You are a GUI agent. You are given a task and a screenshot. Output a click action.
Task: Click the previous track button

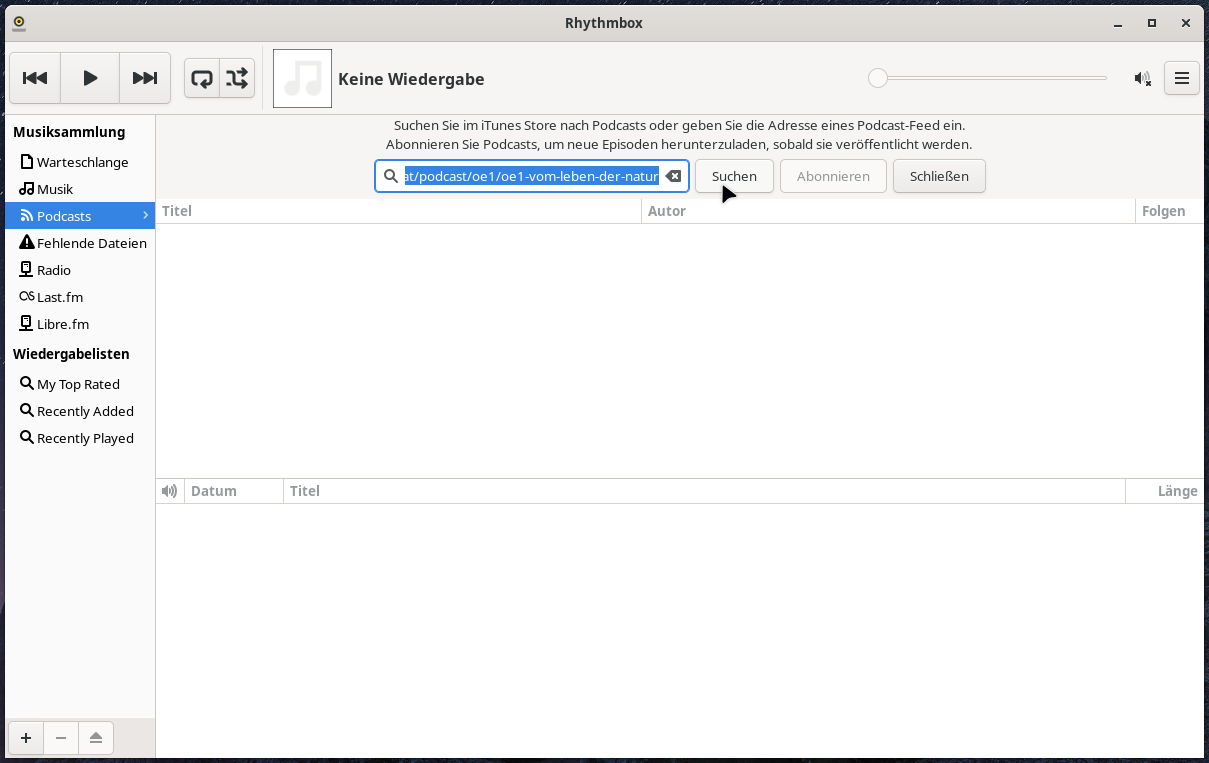pyautogui.click(x=35, y=78)
